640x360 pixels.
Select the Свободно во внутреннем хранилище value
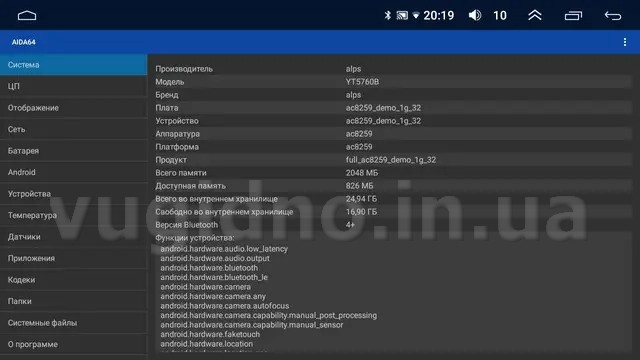pyautogui.click(x=361, y=212)
